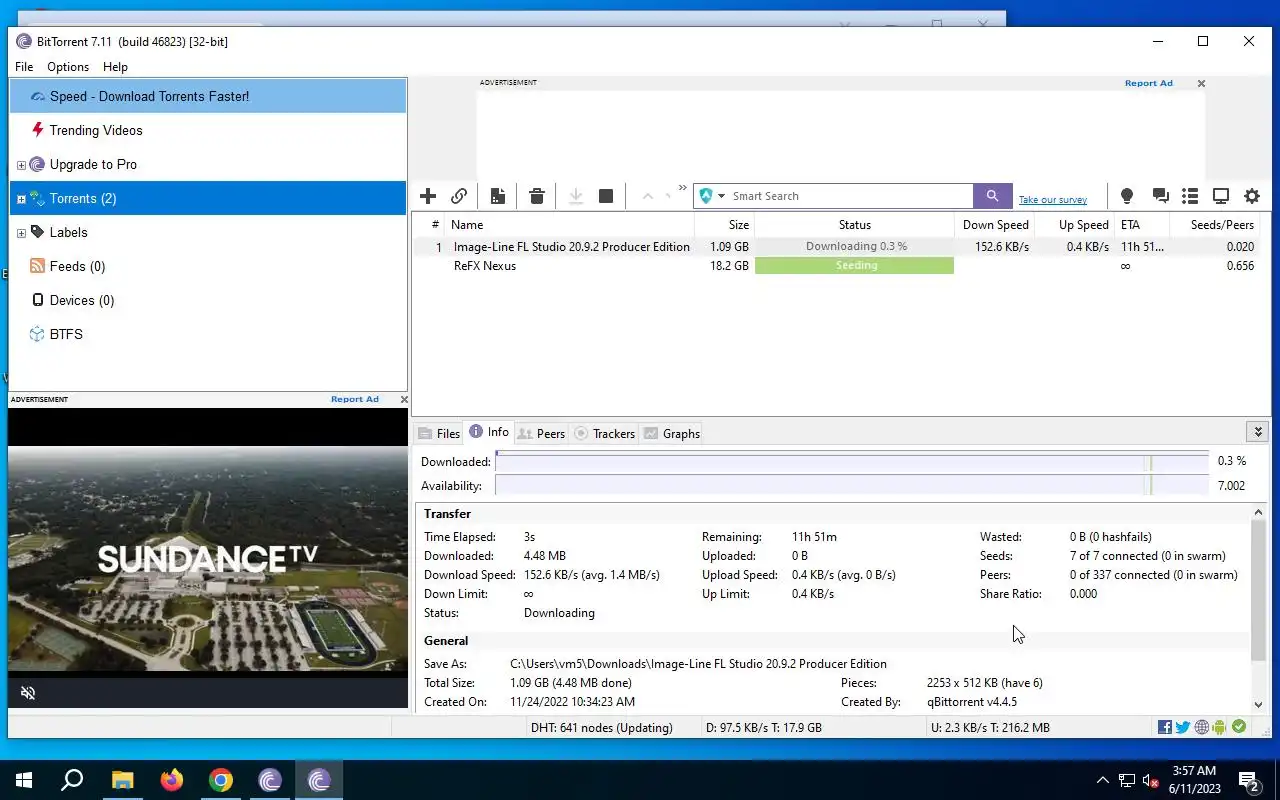Open the Take our survey link
Viewport: 1280px width, 800px height.
(x=1052, y=200)
